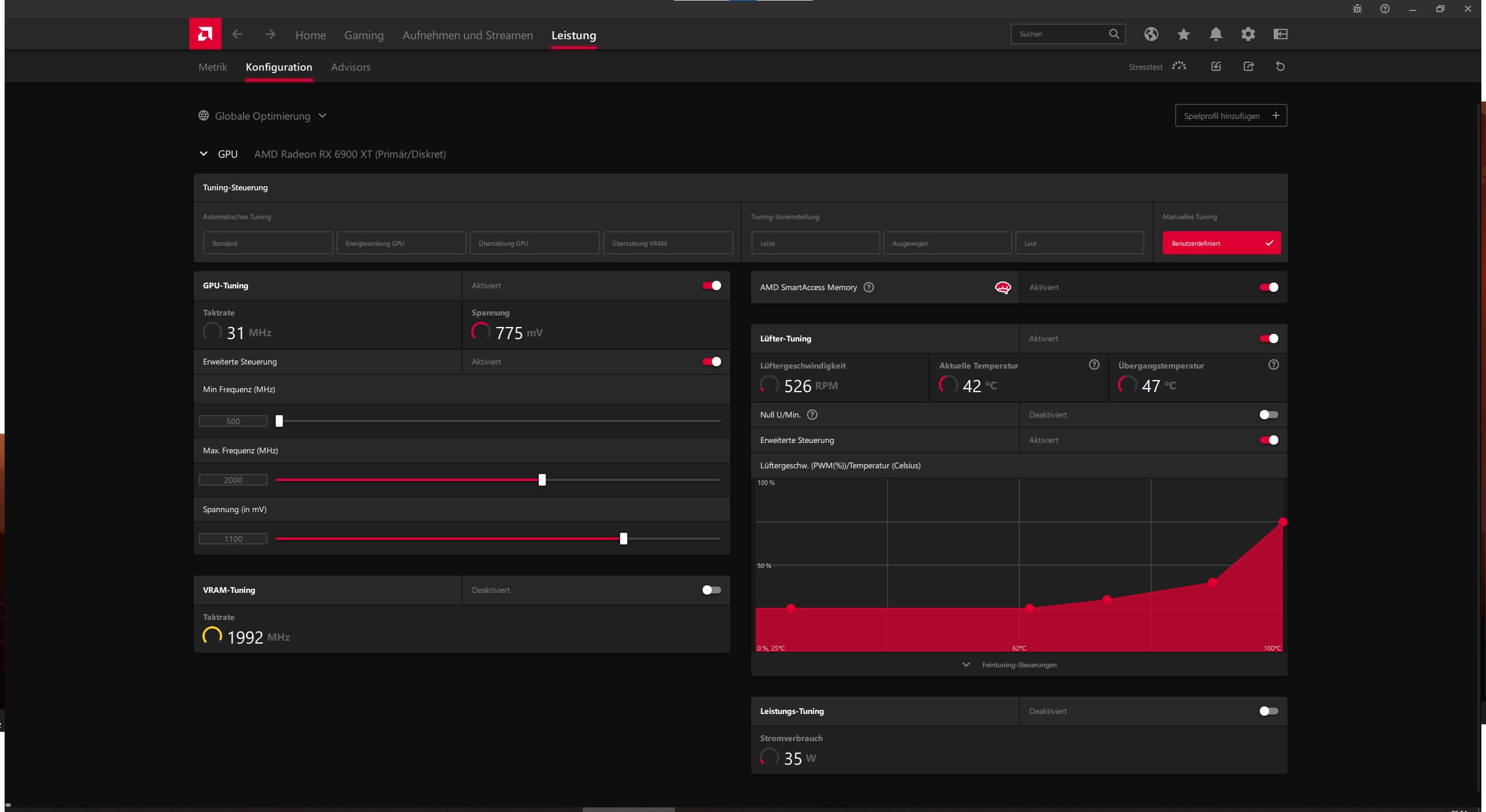Click the Suchen search field
Screen dimensions: 1486x812
(x=1059, y=34)
